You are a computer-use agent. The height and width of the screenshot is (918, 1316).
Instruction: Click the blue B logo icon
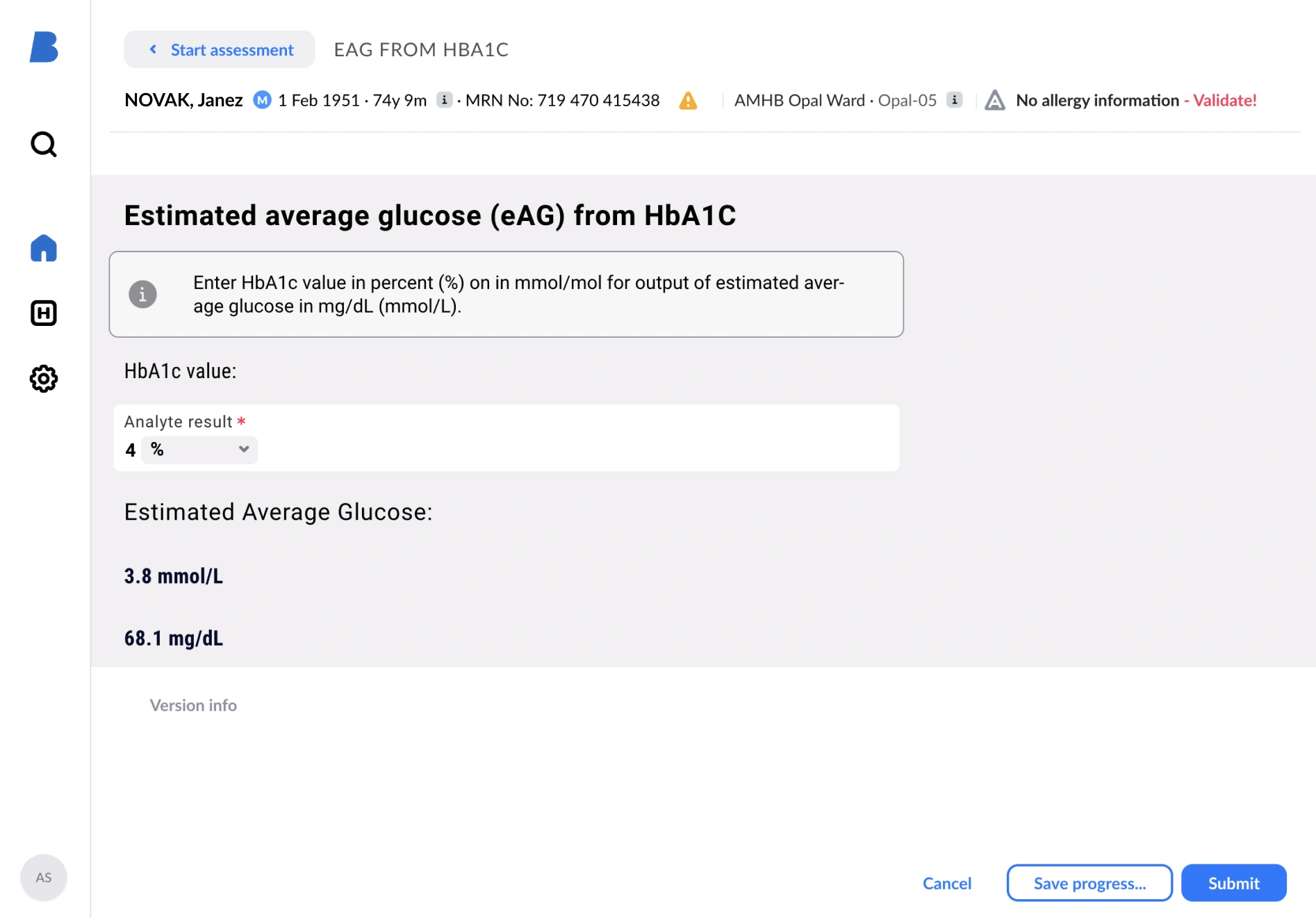tap(44, 47)
